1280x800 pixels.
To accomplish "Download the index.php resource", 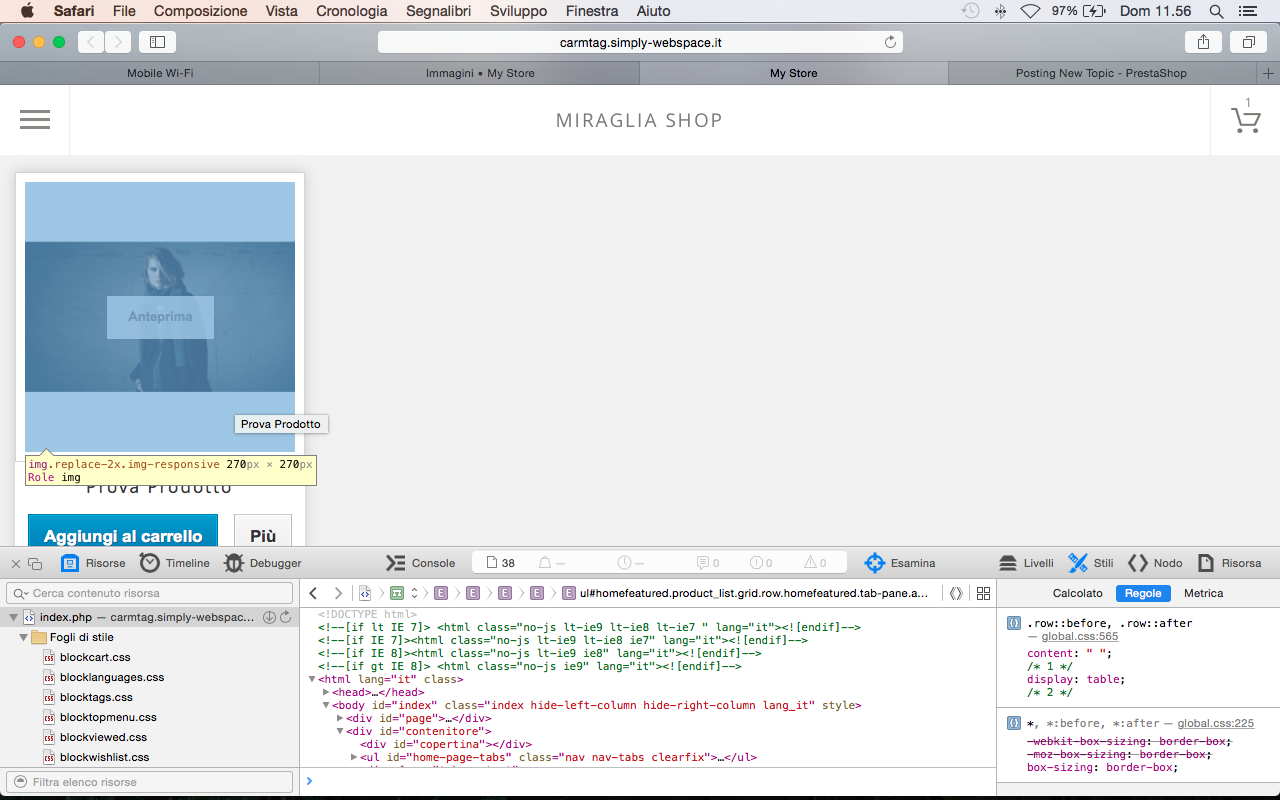I will [269, 618].
